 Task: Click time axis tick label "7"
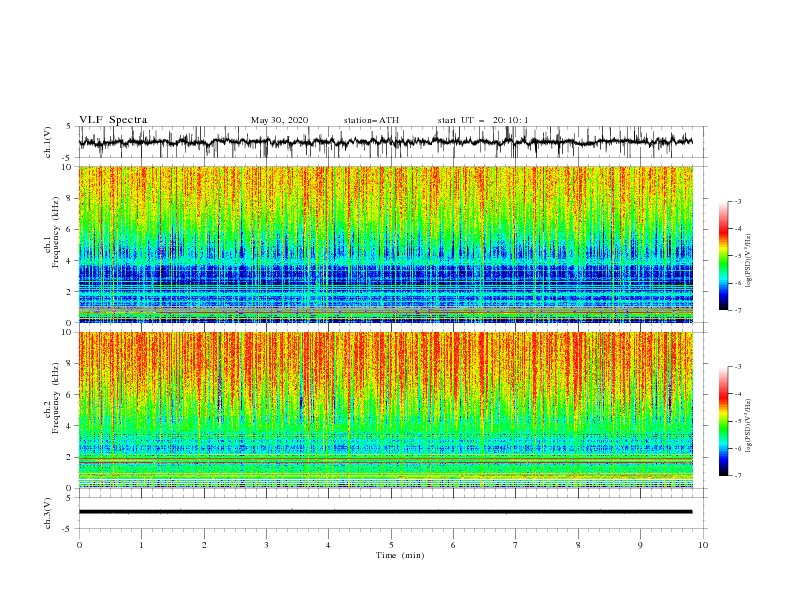[516, 545]
